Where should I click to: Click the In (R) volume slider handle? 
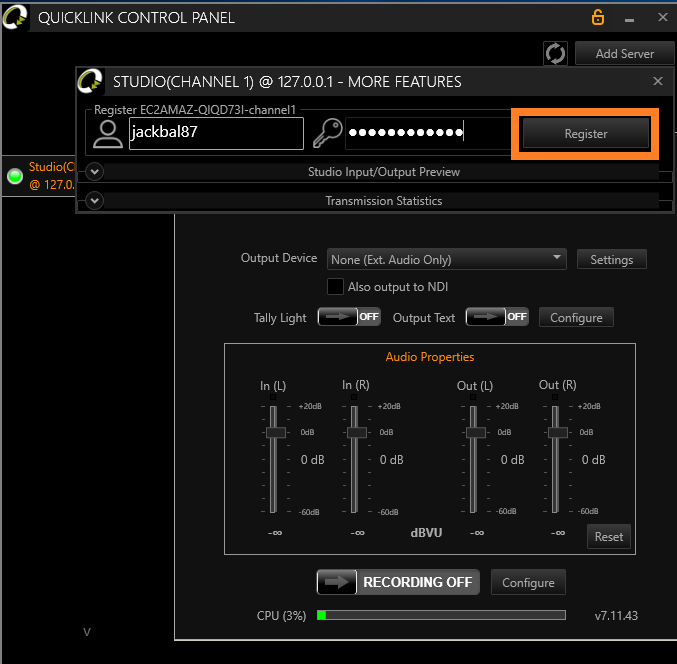[x=357, y=432]
